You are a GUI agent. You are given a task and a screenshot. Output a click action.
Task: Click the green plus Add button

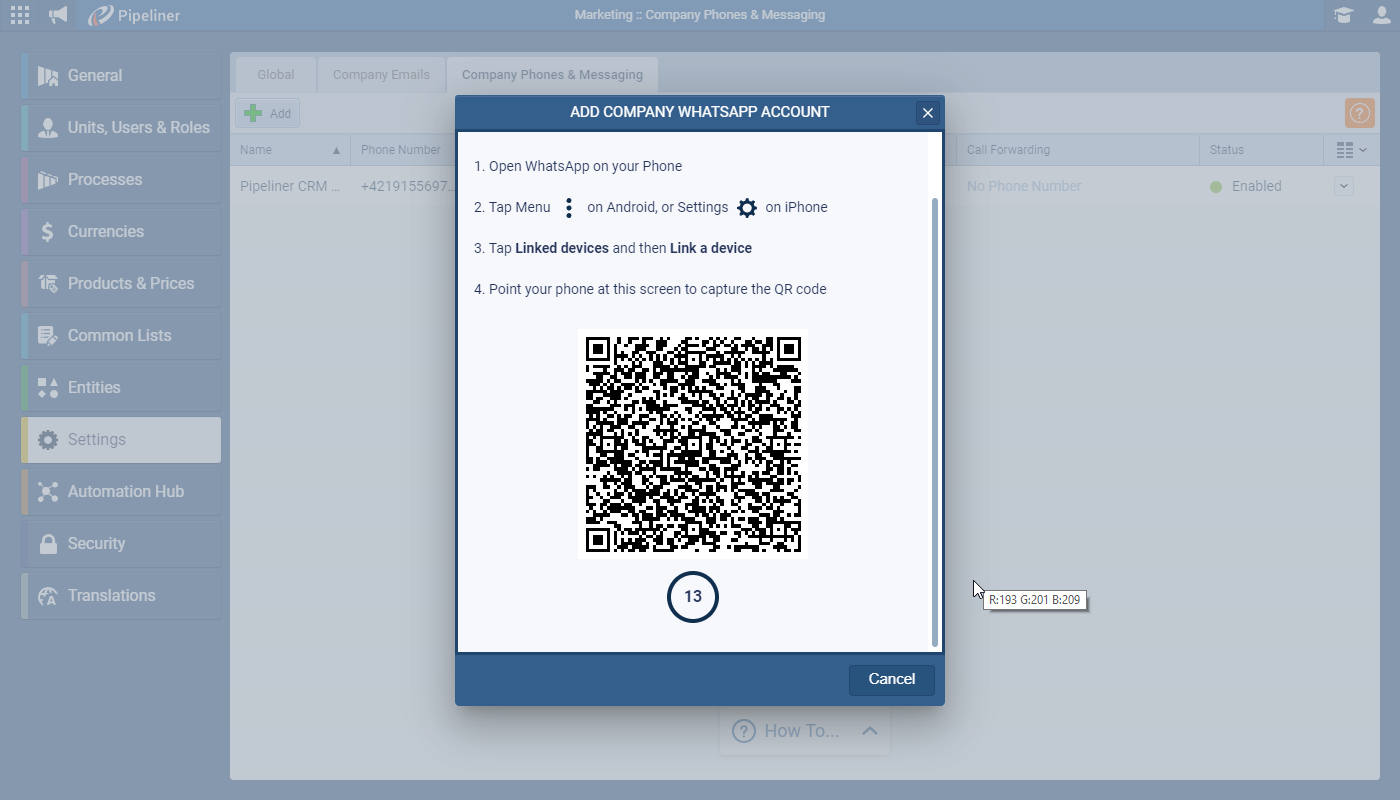[x=267, y=113]
